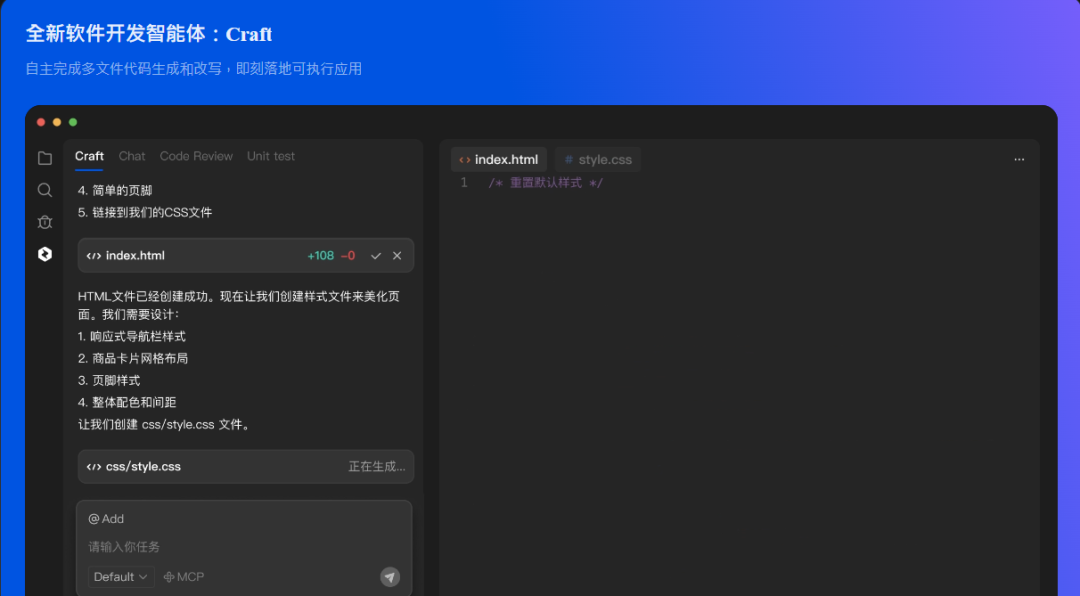This screenshot has height=596, width=1080.
Task: Select the index.html editor tab
Action: click(499, 159)
